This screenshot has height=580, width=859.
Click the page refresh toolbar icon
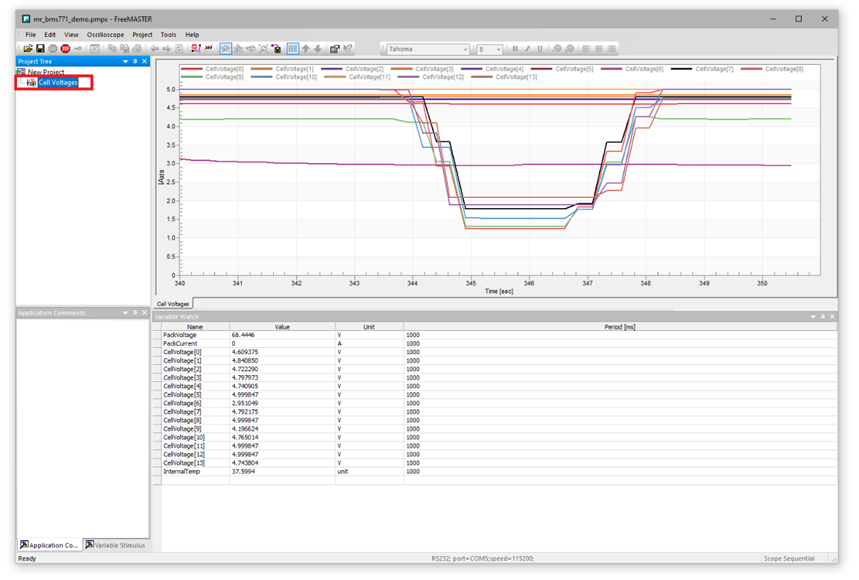179,49
